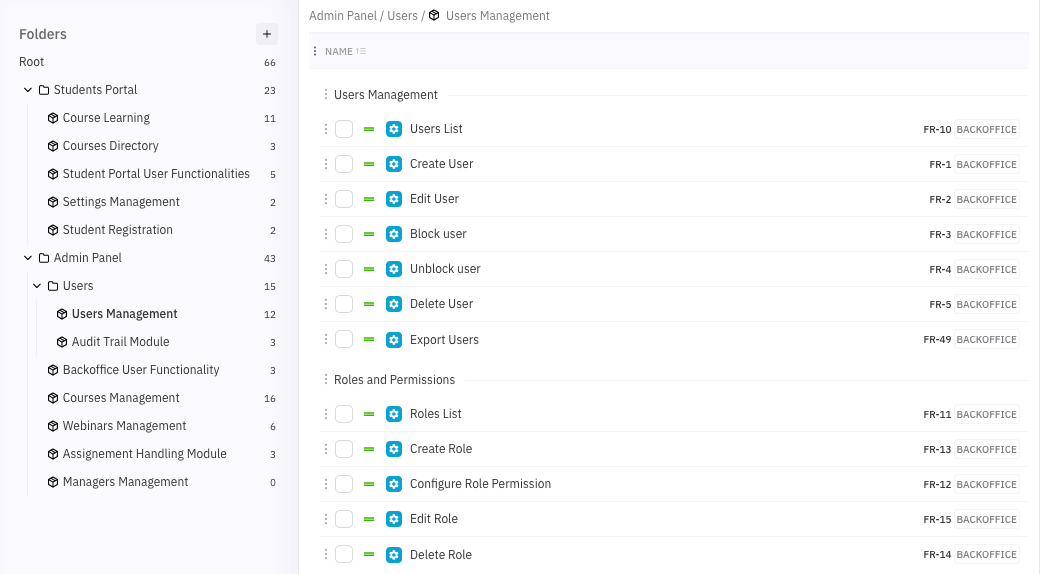Screen dimensions: 1040x574
Task: Collapse the Users folder chevron
Action: point(37,286)
